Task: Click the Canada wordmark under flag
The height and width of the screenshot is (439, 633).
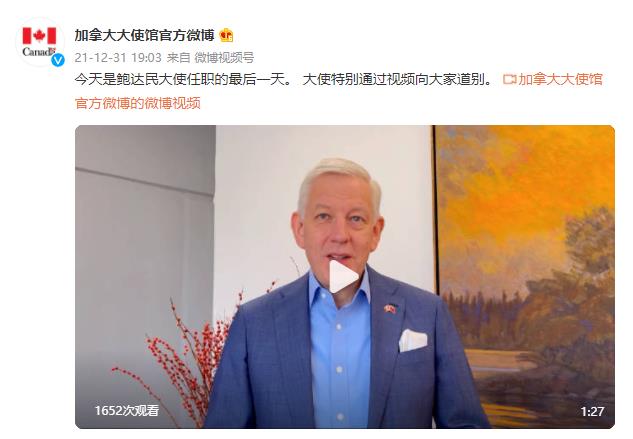Action: click(38, 52)
